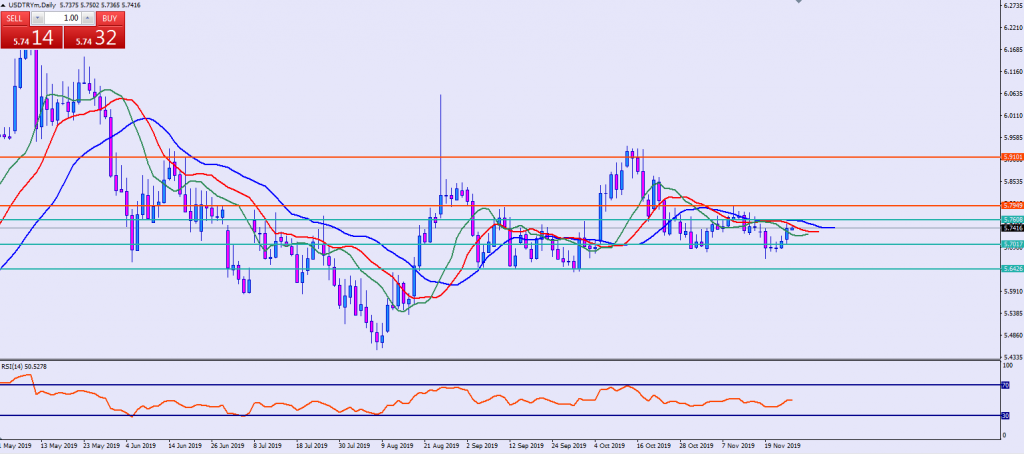The height and width of the screenshot is (454, 1024).
Task: Select the teal 5.7608 level price label
Action: (1012, 219)
